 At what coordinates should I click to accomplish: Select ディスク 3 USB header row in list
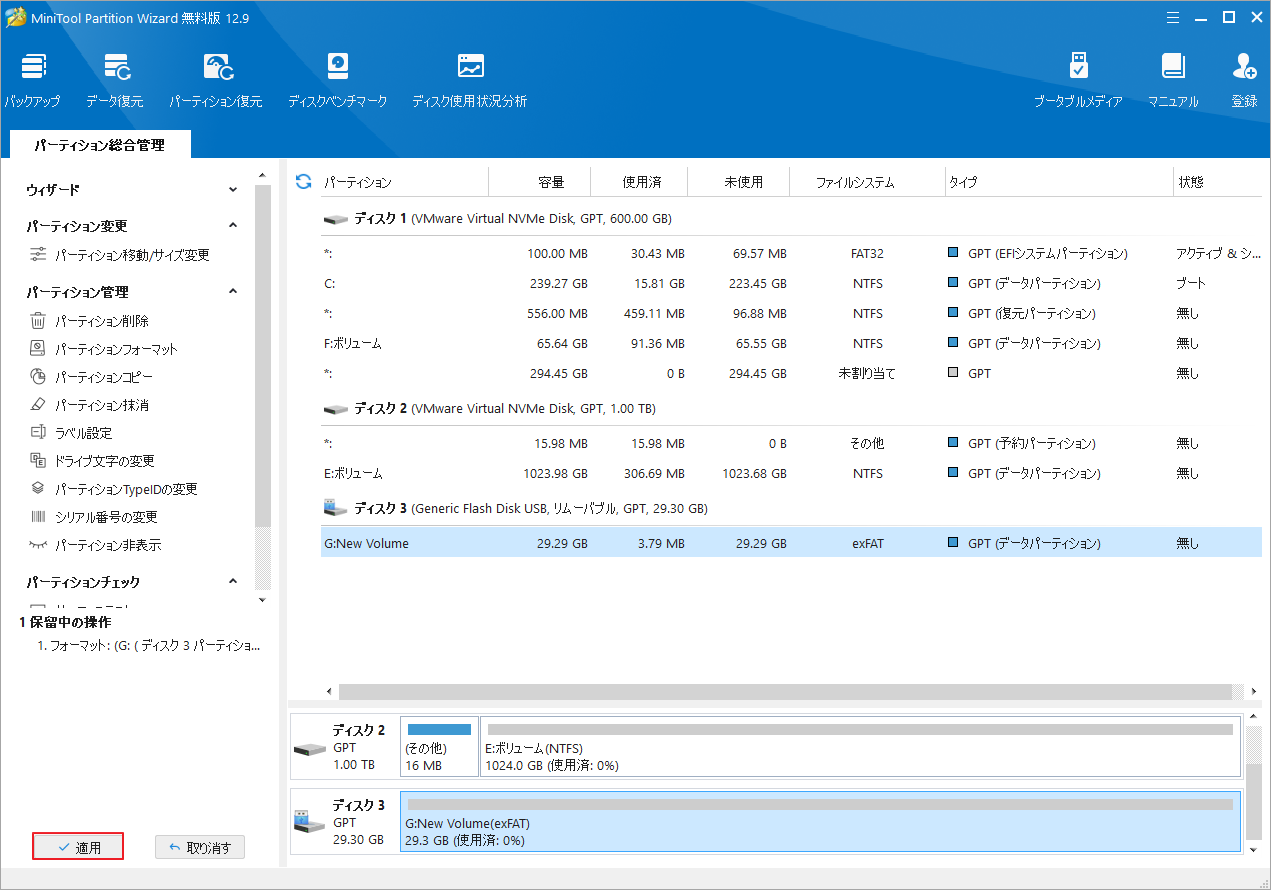[790, 508]
